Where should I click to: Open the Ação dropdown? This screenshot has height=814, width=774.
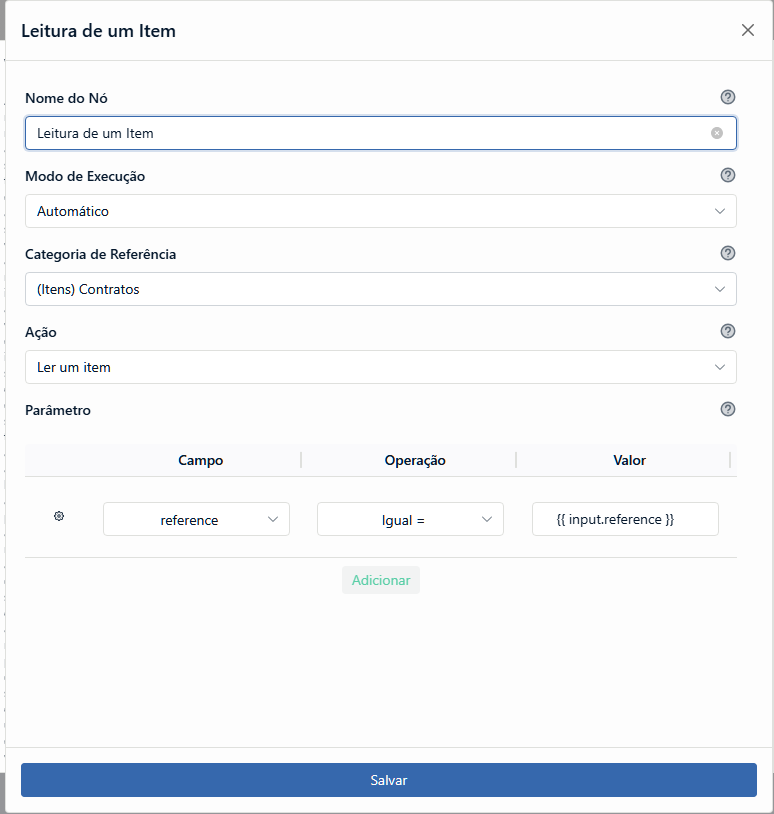(x=380, y=367)
